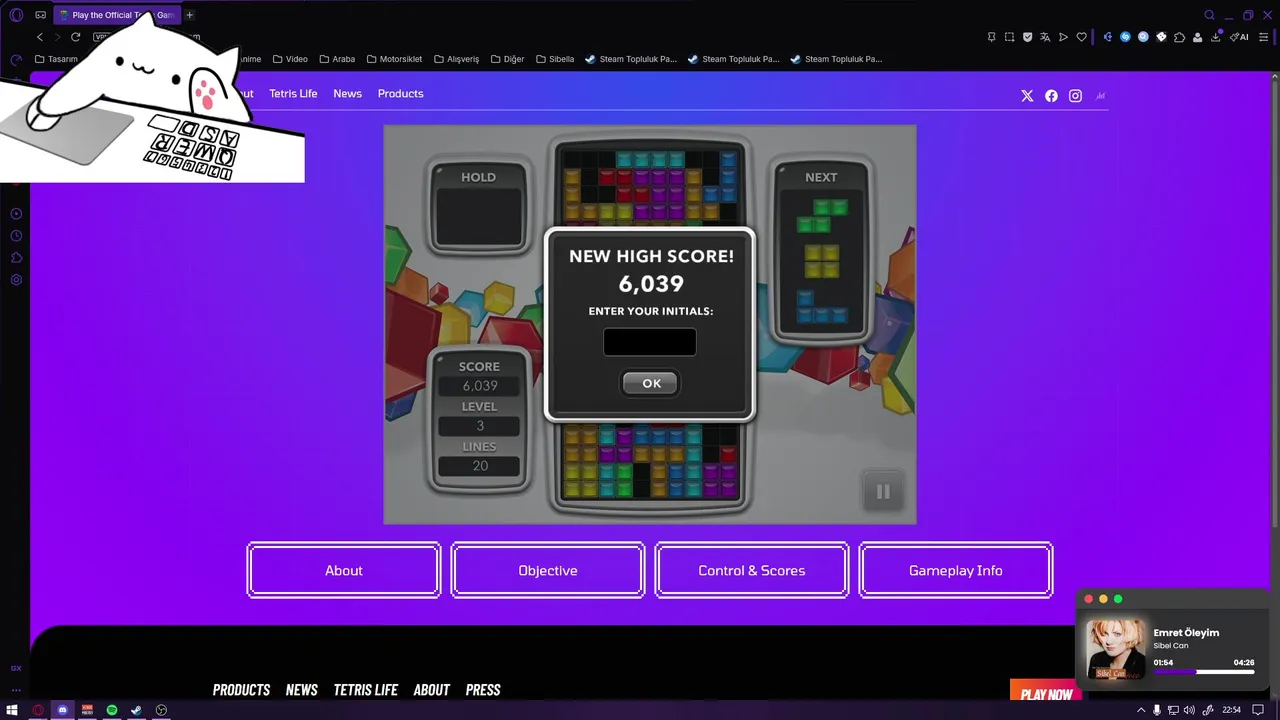Open the first Steam Topluluk Pa... bookmark

(631, 59)
